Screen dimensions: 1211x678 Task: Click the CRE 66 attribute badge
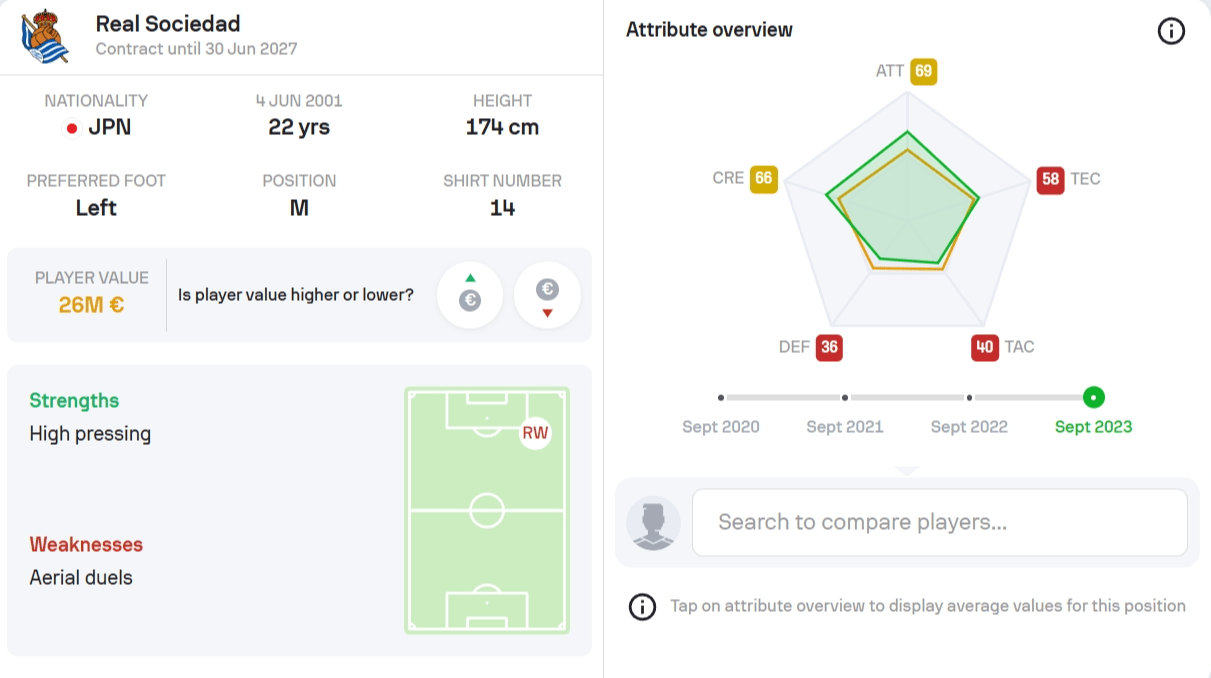tap(764, 178)
